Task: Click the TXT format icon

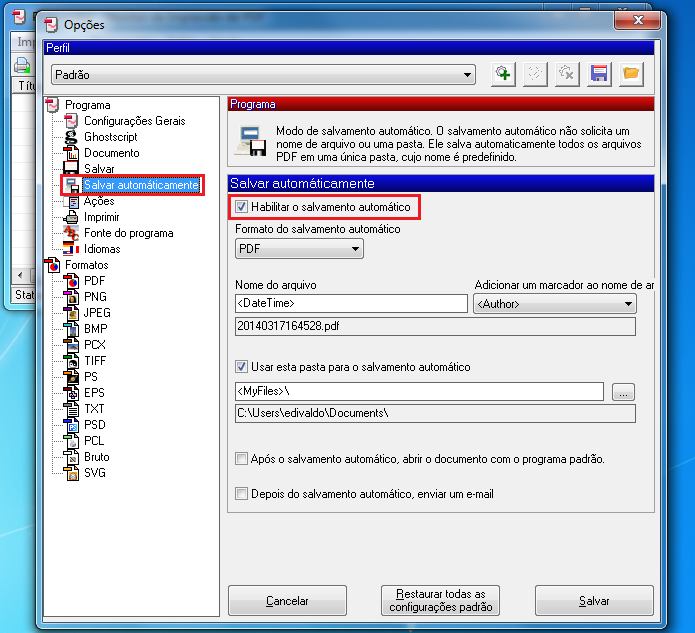Action: click(x=71, y=409)
